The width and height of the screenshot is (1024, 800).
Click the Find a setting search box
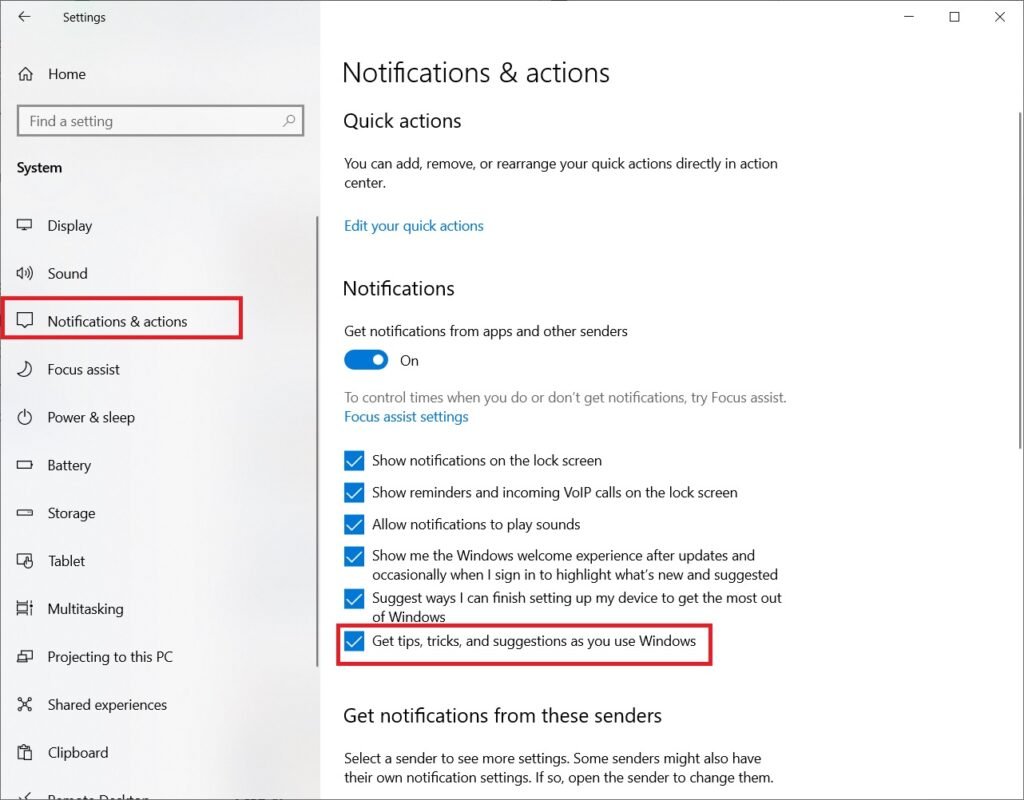pos(160,121)
